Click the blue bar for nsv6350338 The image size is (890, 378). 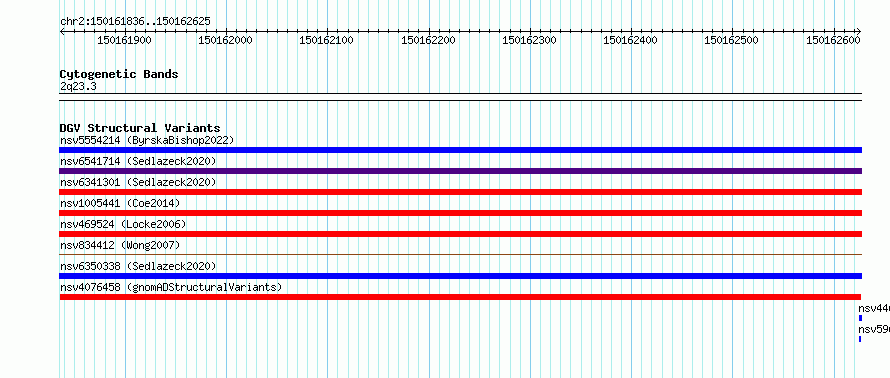(461, 276)
